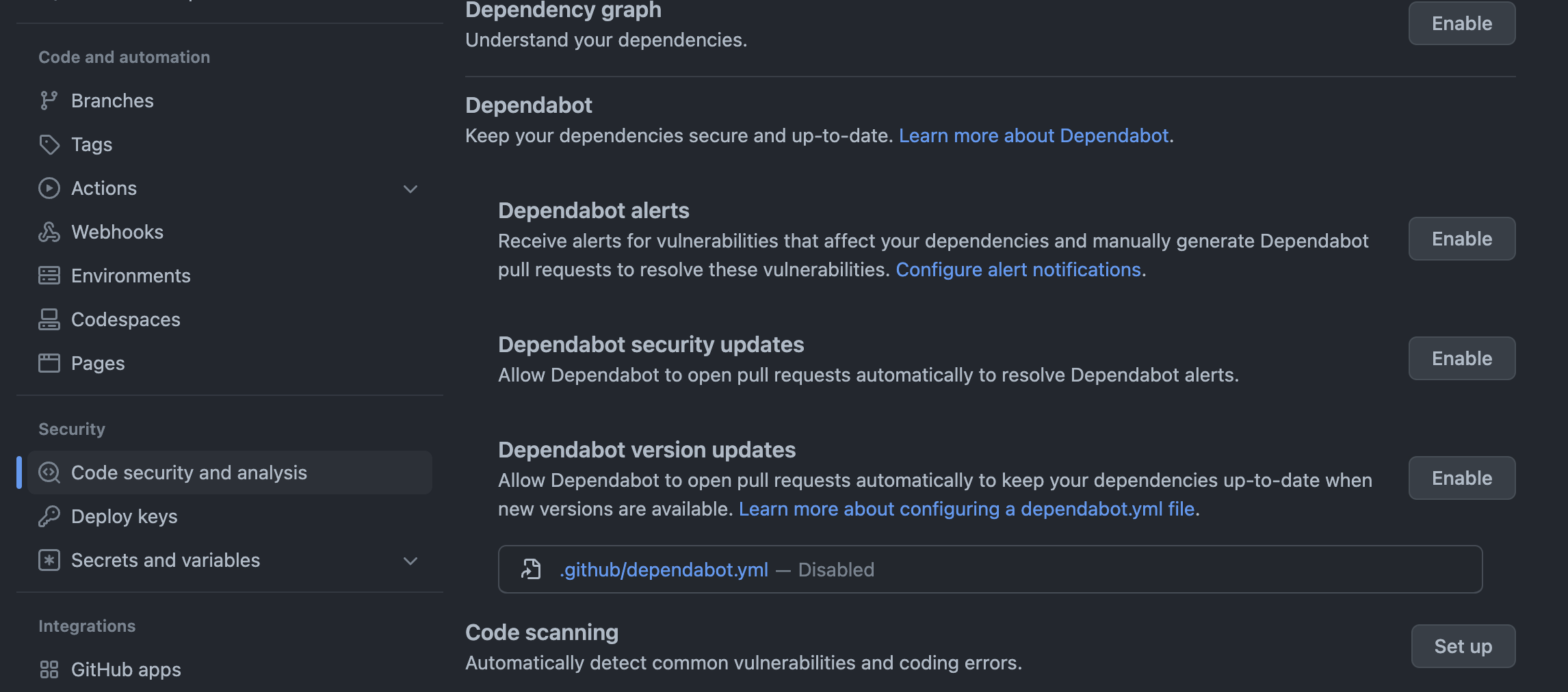The image size is (1568, 692).
Task: Click the Code security magnifier icon
Action: tap(49, 473)
